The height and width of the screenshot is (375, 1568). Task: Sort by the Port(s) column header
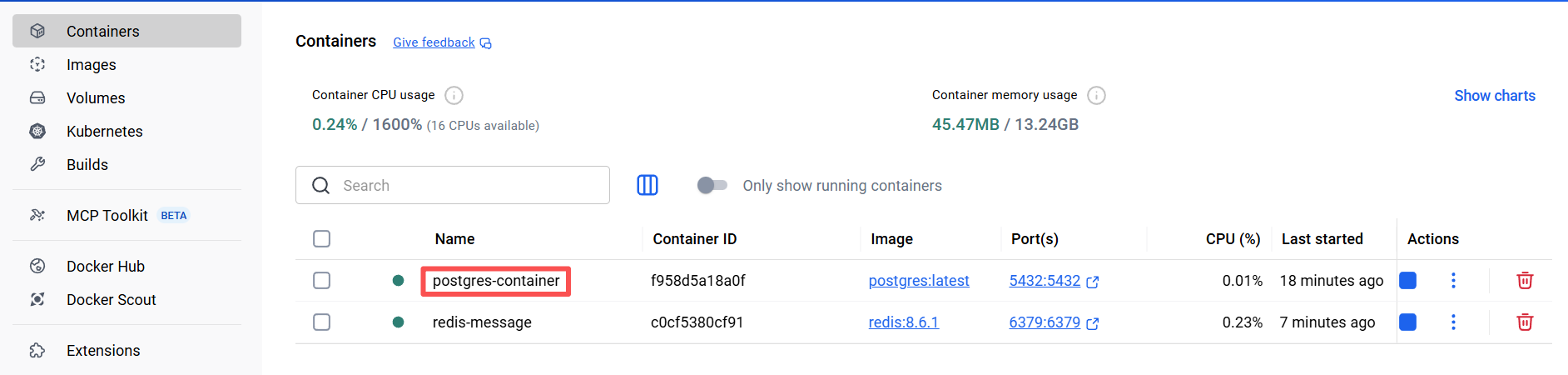1035,239
